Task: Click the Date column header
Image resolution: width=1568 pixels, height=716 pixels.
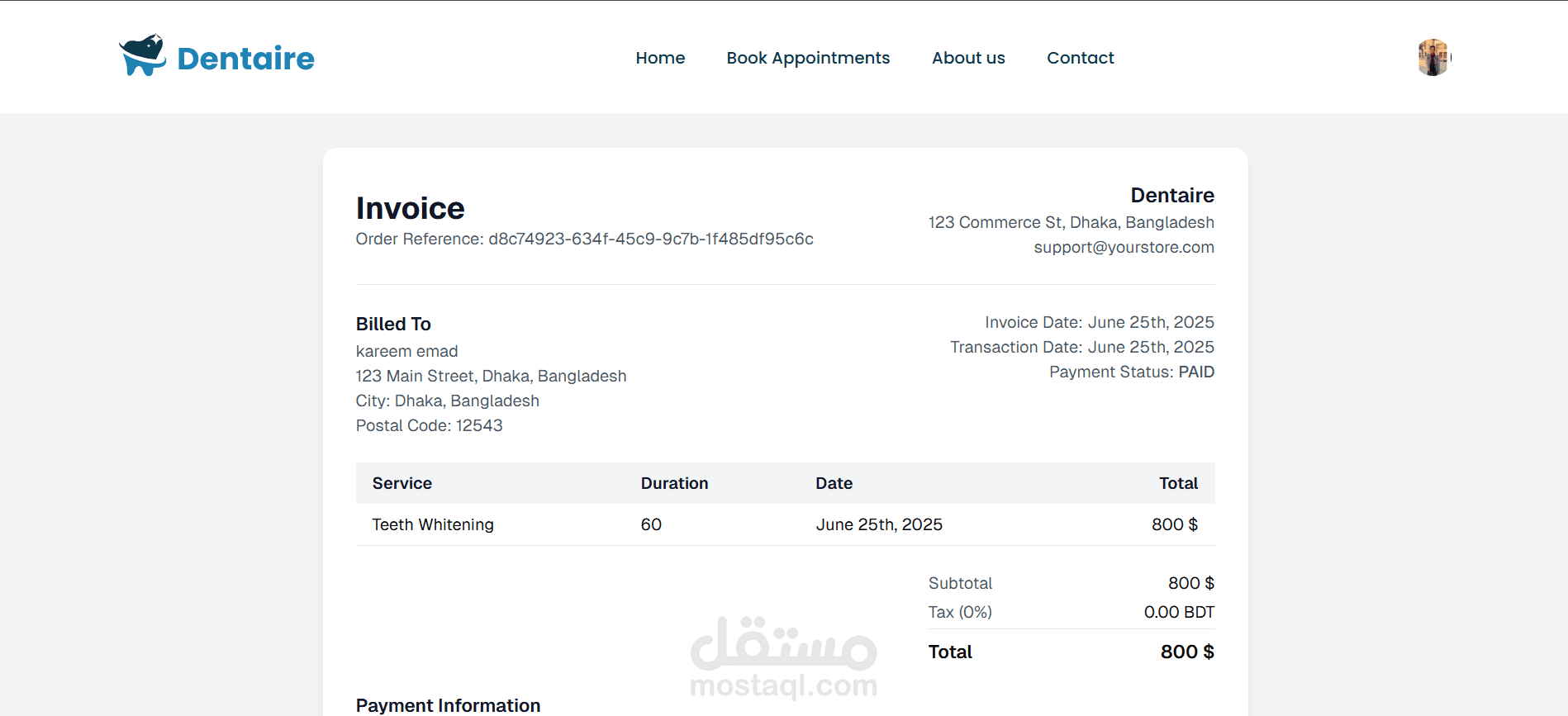Action: point(834,483)
